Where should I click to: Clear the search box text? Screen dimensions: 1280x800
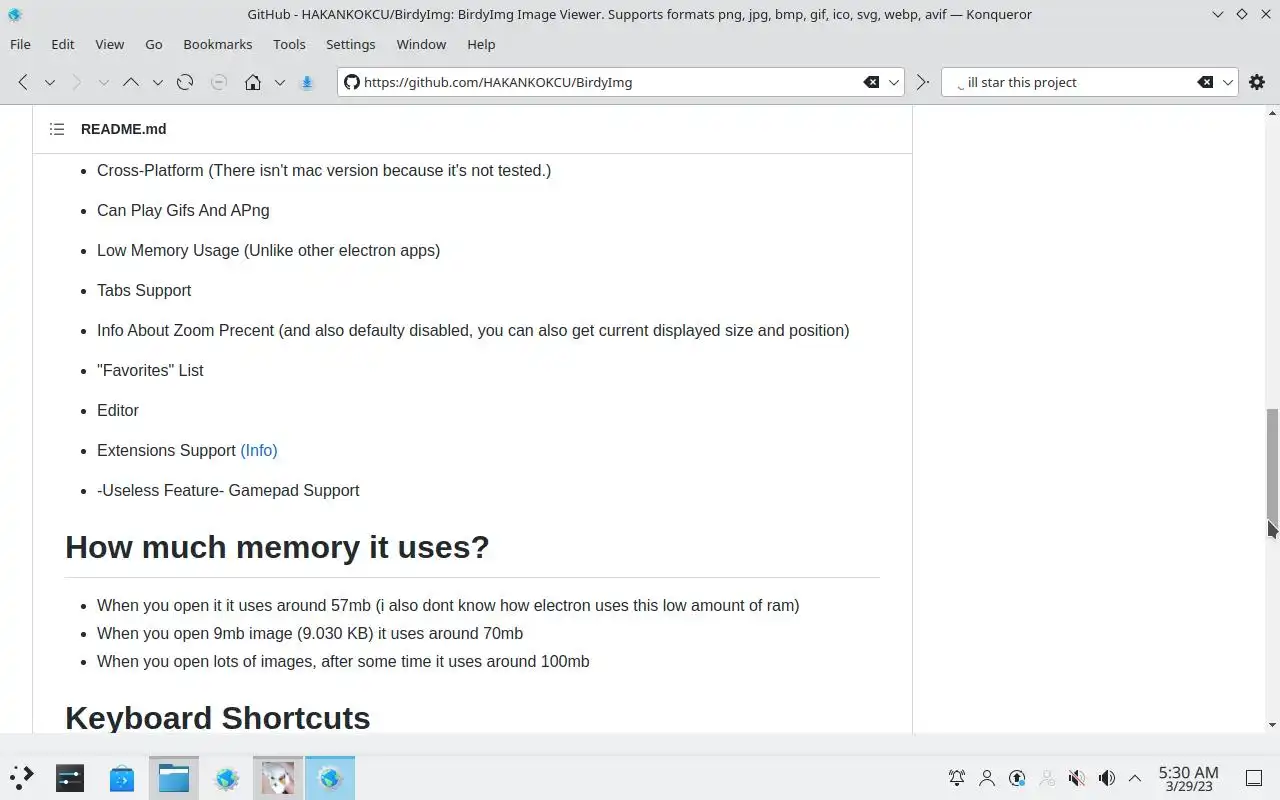tap(1205, 82)
